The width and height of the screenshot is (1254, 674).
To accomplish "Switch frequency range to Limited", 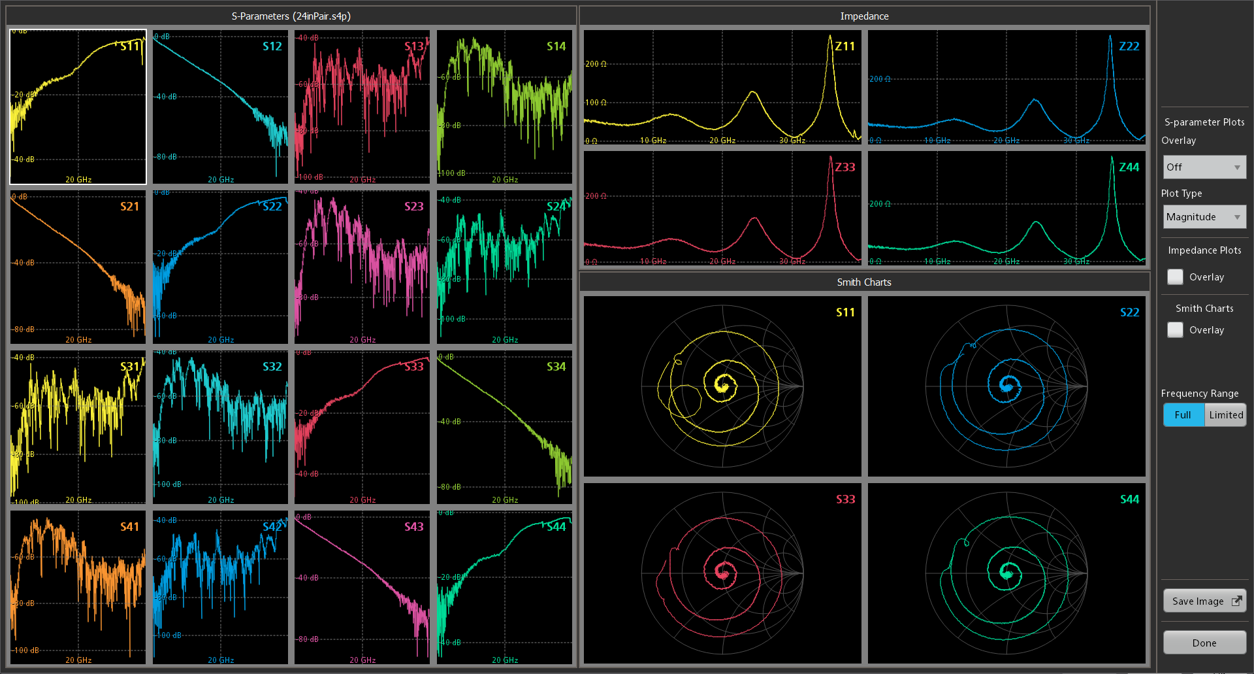I will (x=1226, y=415).
